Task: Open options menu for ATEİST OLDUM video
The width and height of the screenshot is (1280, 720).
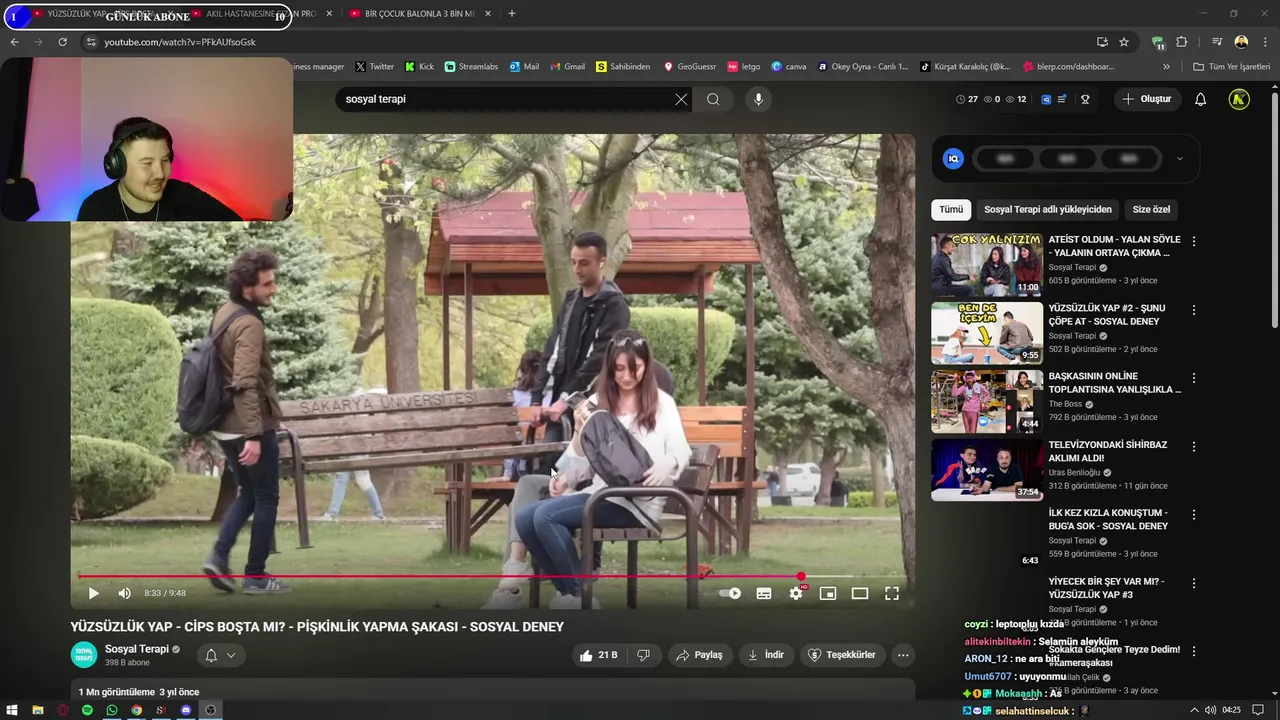Action: [x=1193, y=241]
